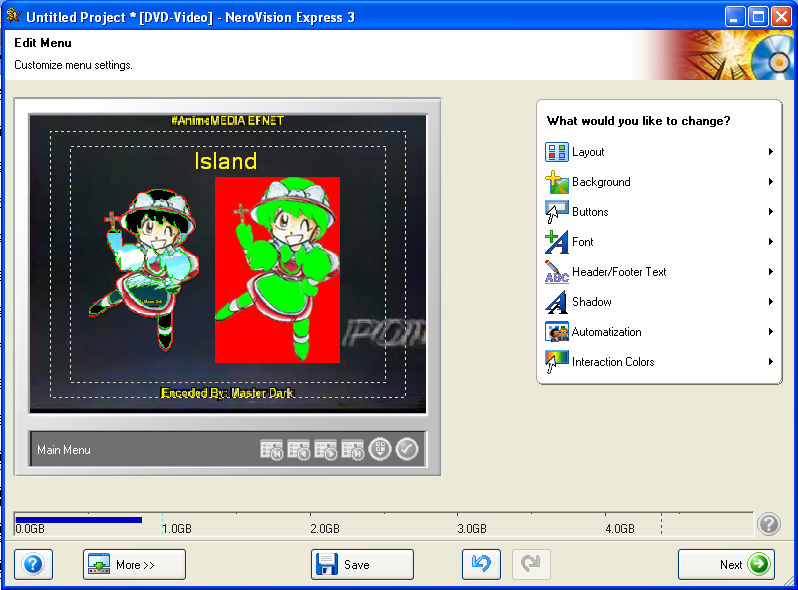Click the floppy disk icon on Save
The image size is (798, 590).
coord(327,564)
